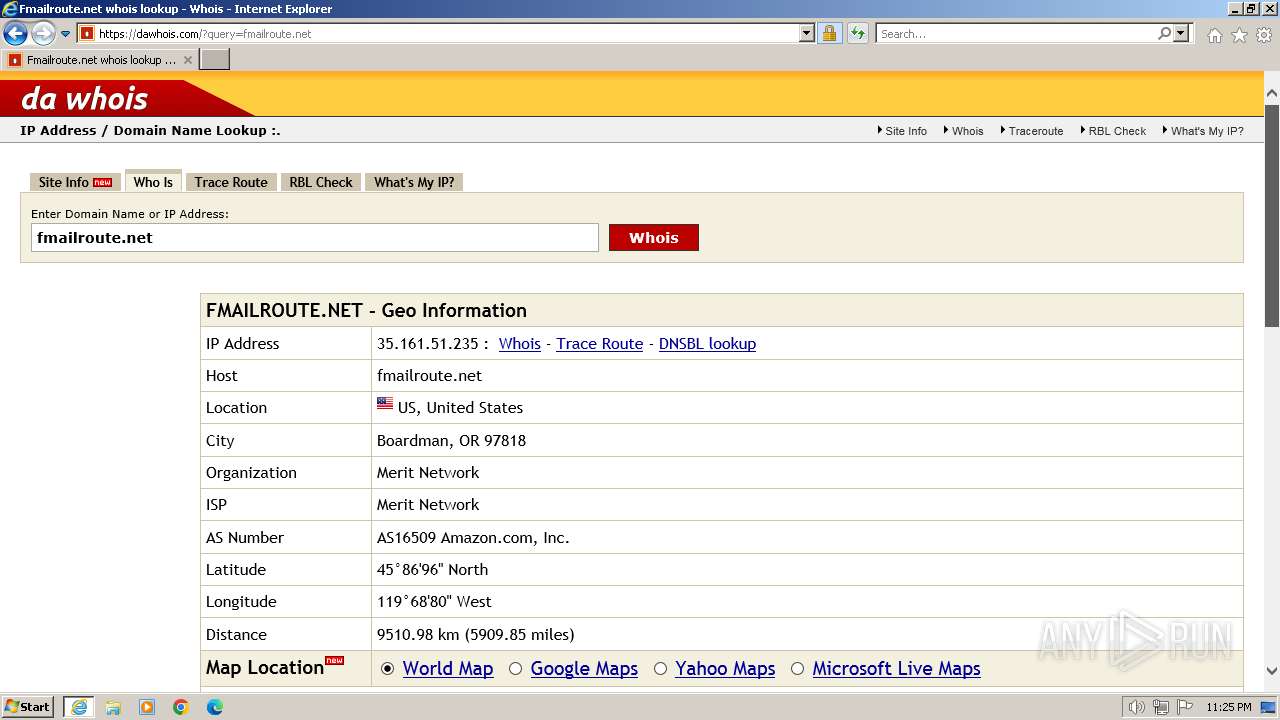Image resolution: width=1280 pixels, height=720 pixels.
Task: Click the page scrollbar down arrow
Action: tap(1271, 671)
